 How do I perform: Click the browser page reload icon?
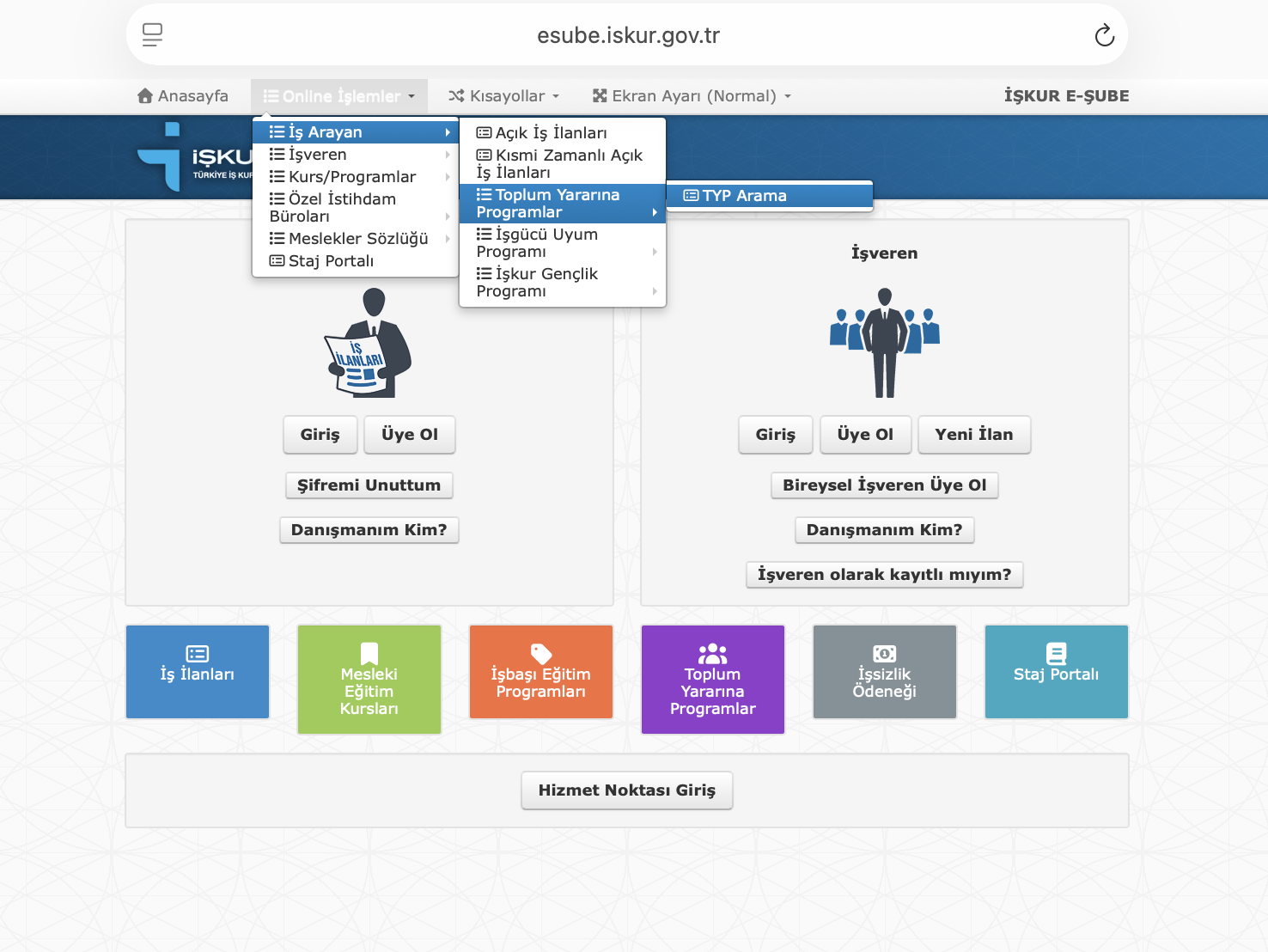coord(1104,35)
